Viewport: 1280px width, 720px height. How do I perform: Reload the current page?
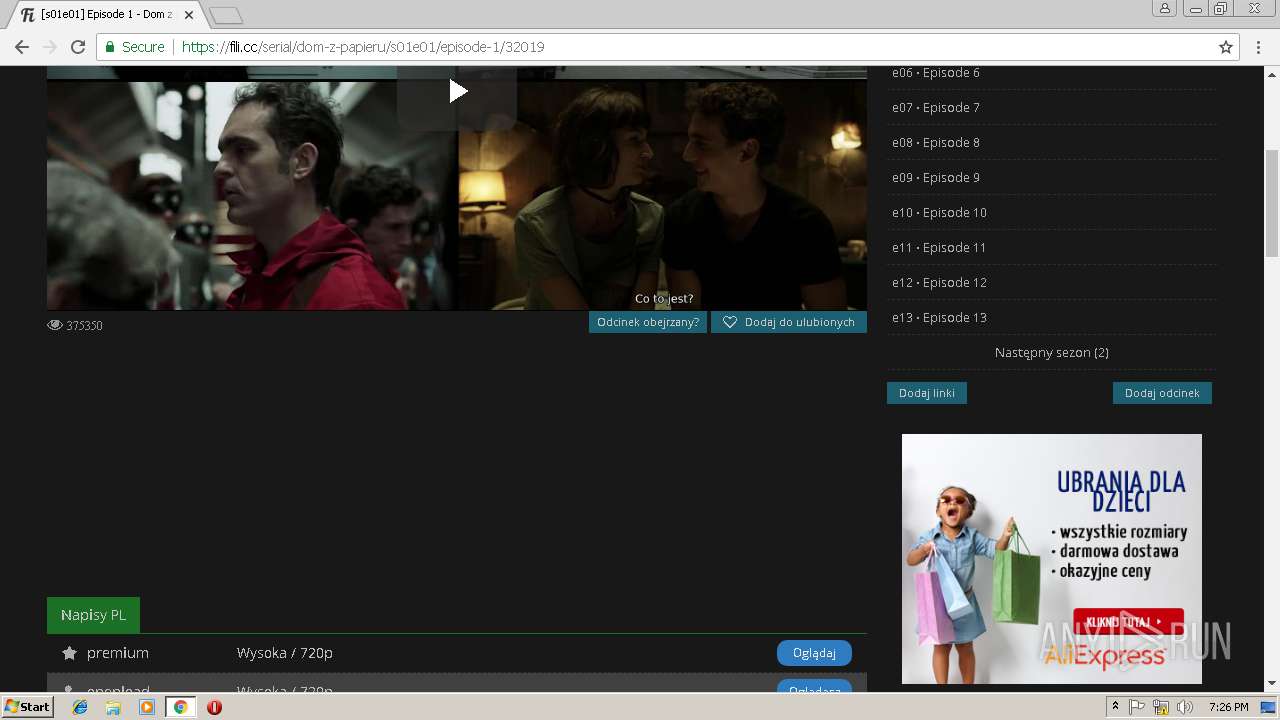78,47
